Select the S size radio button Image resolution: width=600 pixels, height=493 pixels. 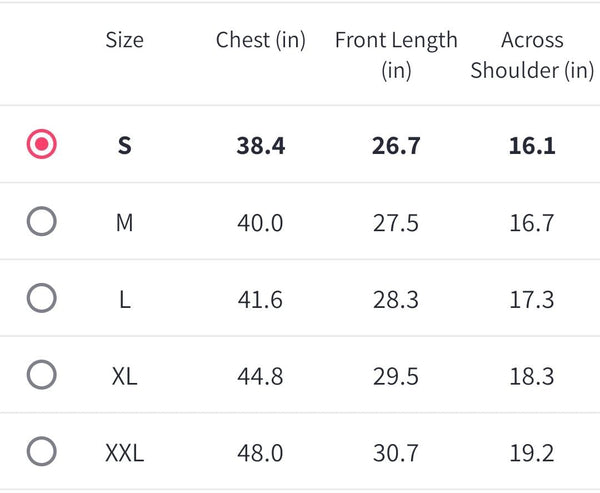tap(41, 145)
